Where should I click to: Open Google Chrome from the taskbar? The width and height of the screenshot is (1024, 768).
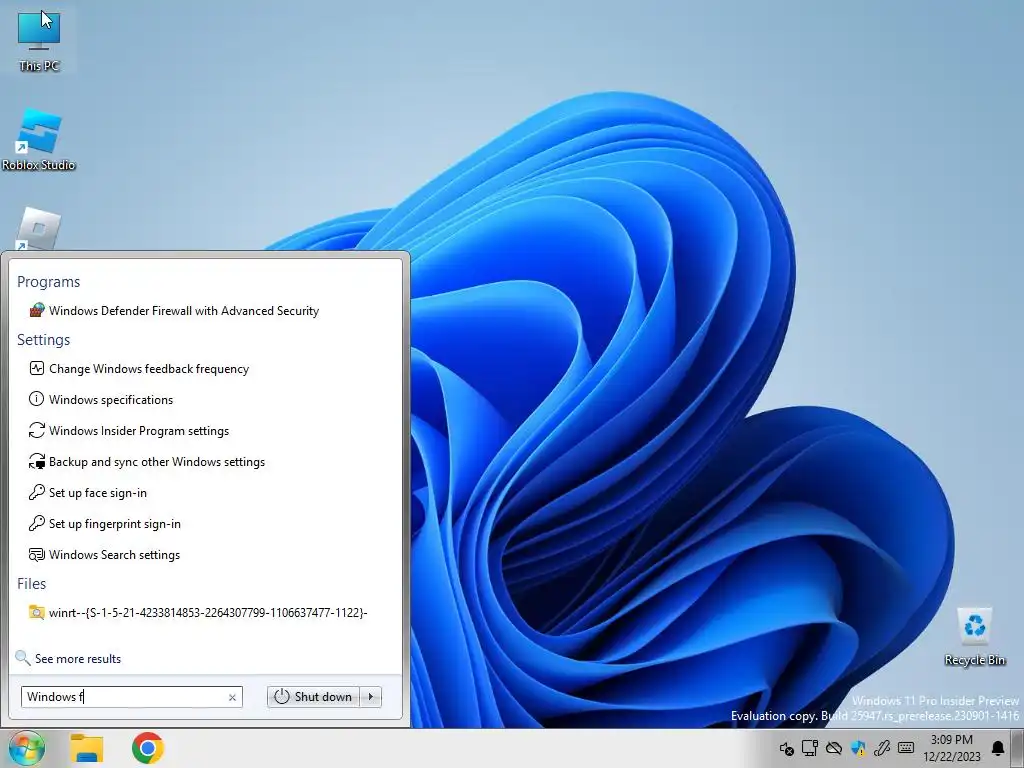coord(148,748)
